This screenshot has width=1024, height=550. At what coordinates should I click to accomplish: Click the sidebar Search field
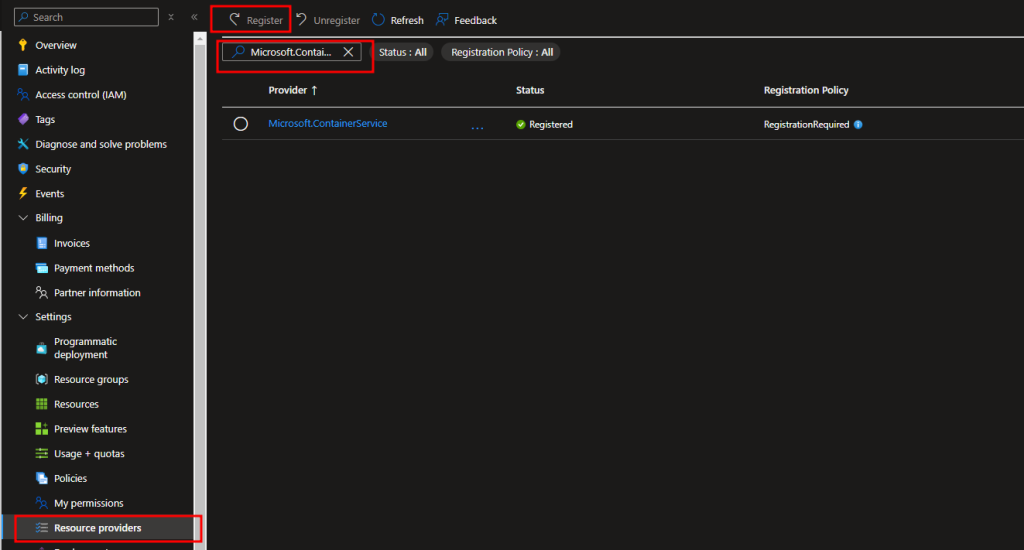point(86,17)
